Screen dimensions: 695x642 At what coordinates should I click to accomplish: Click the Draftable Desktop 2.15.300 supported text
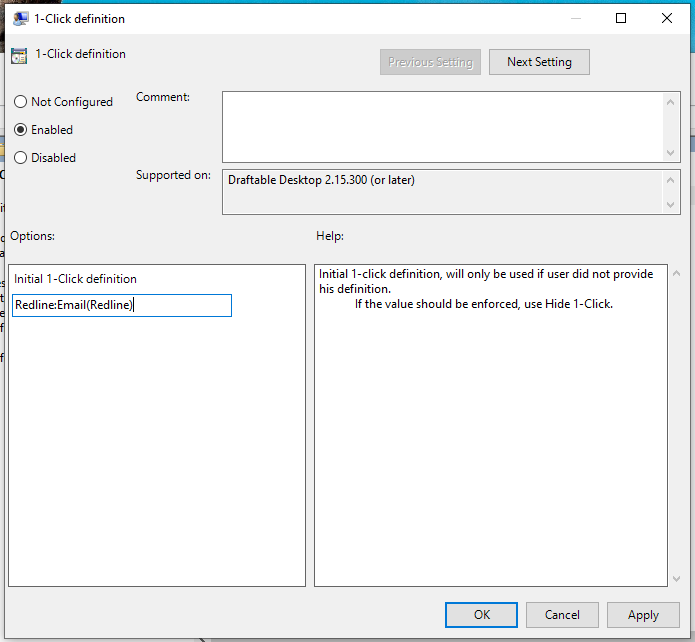point(321,180)
